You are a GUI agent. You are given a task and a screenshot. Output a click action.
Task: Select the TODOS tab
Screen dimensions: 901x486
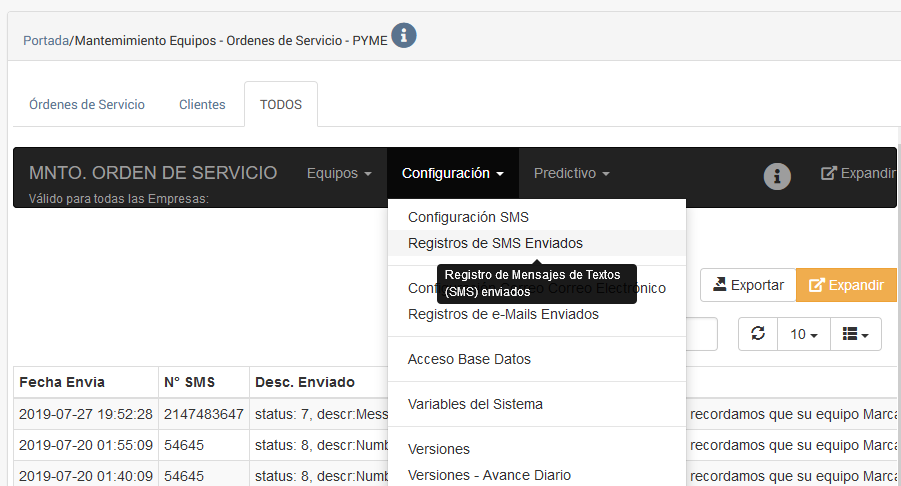[280, 104]
